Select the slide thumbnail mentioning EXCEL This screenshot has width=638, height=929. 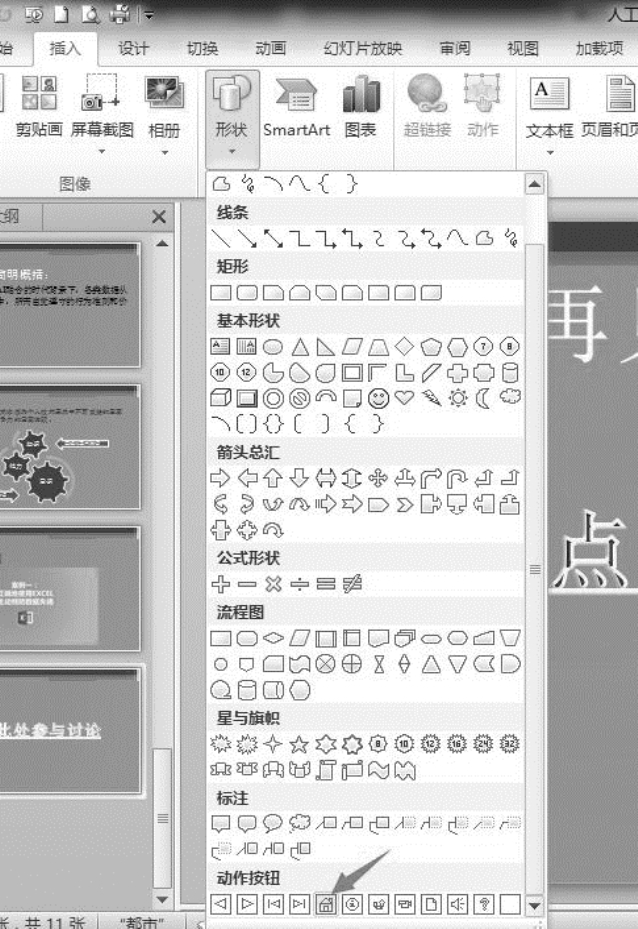tap(69, 589)
